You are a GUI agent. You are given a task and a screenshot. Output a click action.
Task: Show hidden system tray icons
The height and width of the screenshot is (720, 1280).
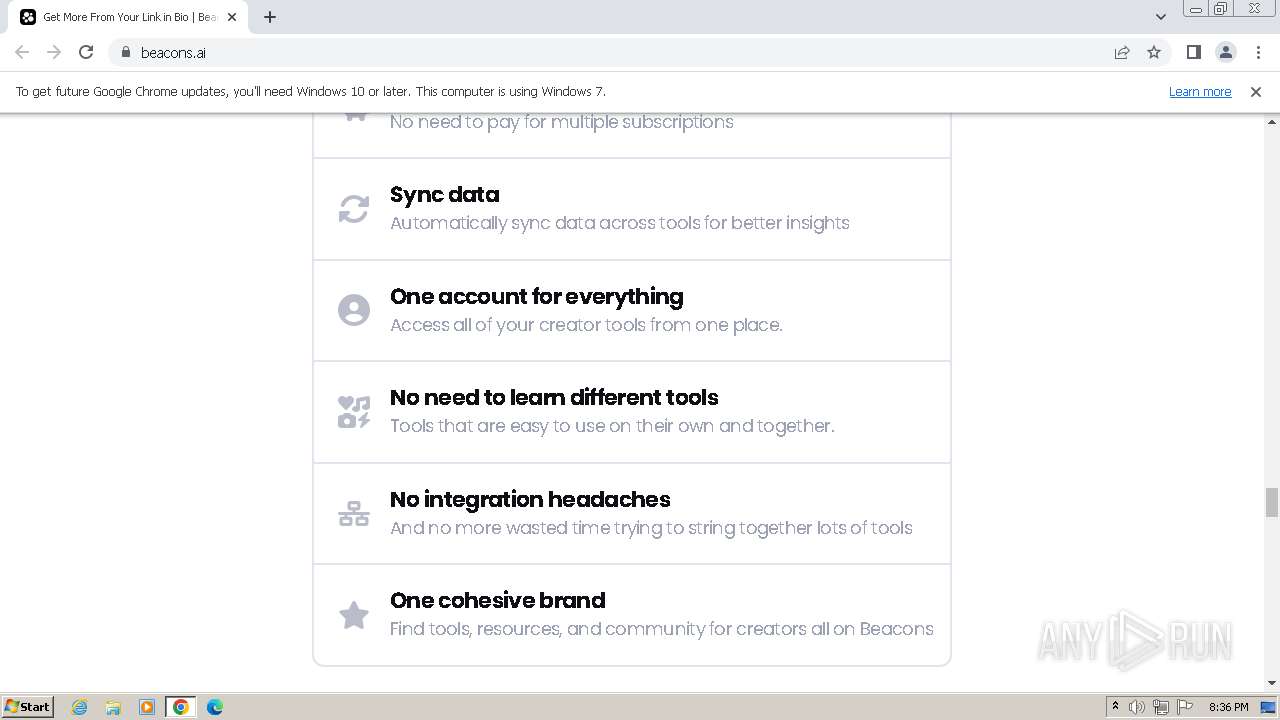pos(1115,707)
